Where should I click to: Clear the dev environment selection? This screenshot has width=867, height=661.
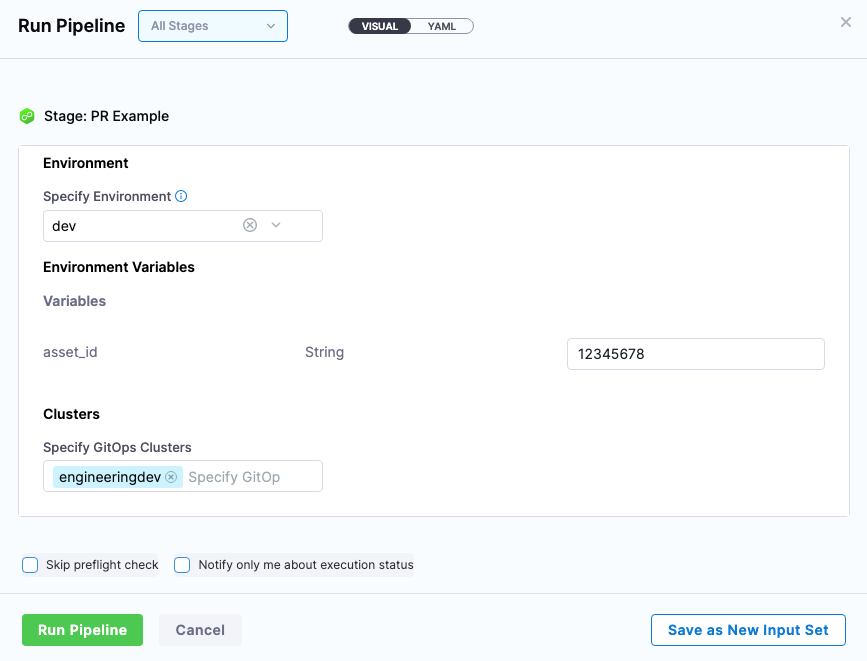click(x=250, y=226)
